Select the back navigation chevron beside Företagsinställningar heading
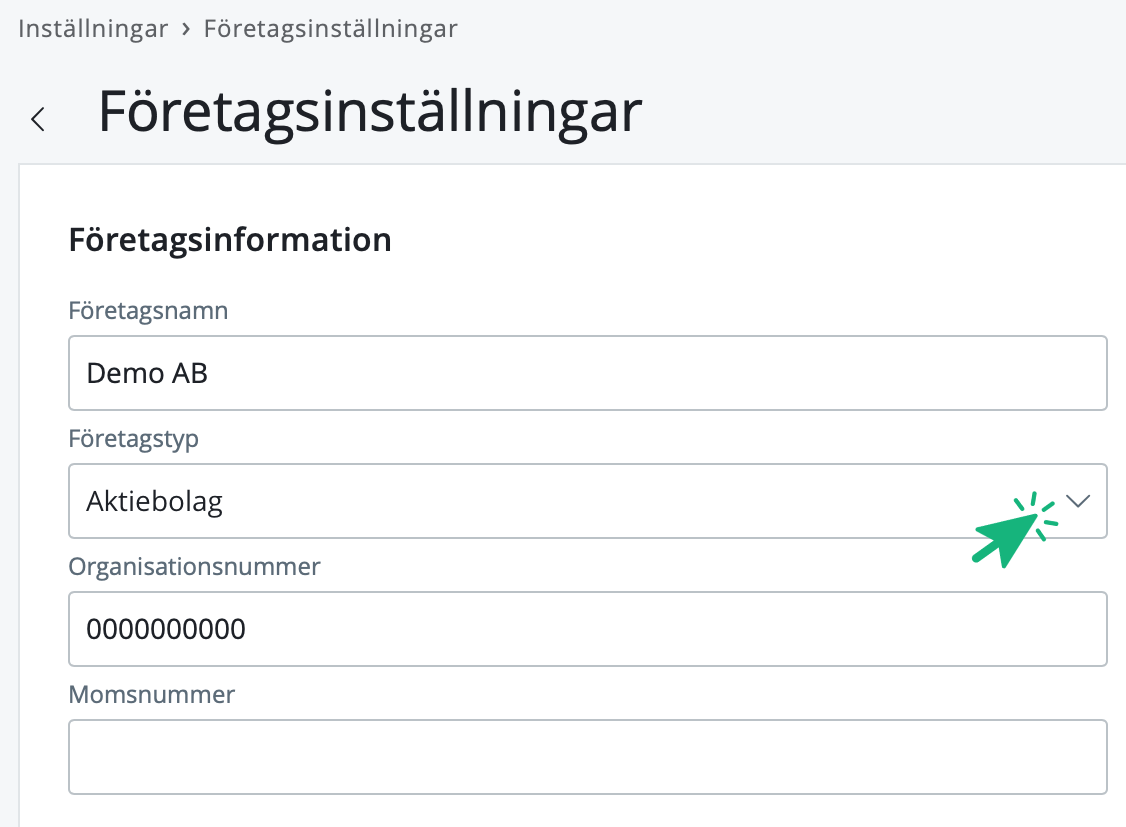The height and width of the screenshot is (827, 1126). [x=38, y=118]
